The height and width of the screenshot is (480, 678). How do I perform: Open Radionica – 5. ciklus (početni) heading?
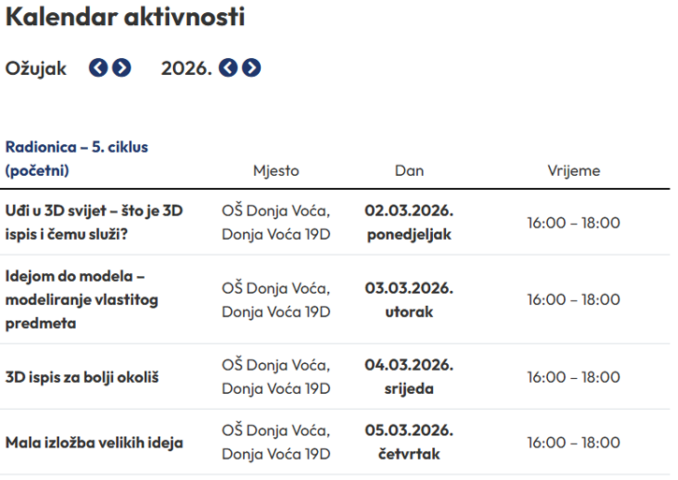pyautogui.click(x=76, y=158)
